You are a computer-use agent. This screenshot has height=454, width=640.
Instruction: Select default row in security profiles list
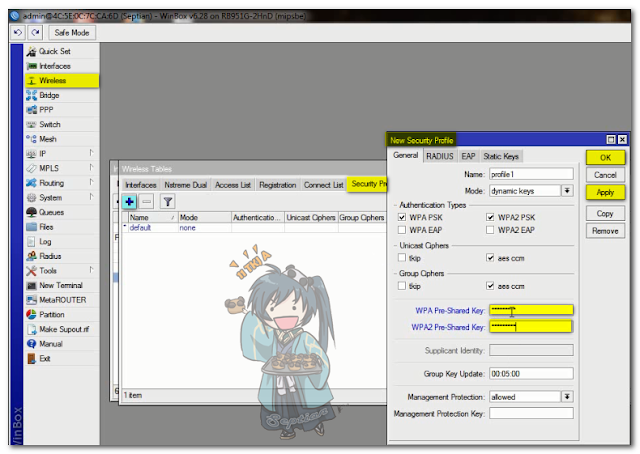[254, 228]
